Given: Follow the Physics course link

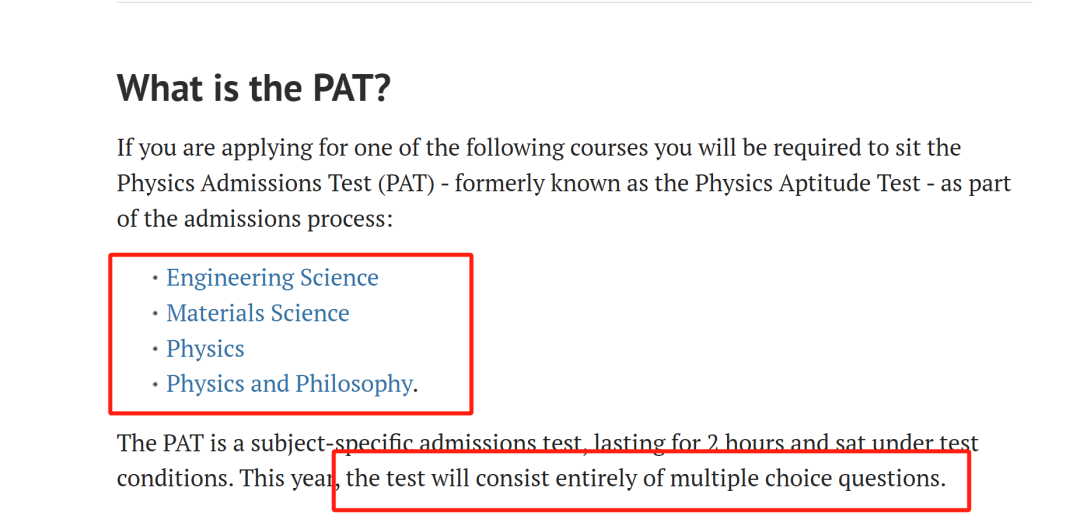Looking at the screenshot, I should click(x=205, y=349).
